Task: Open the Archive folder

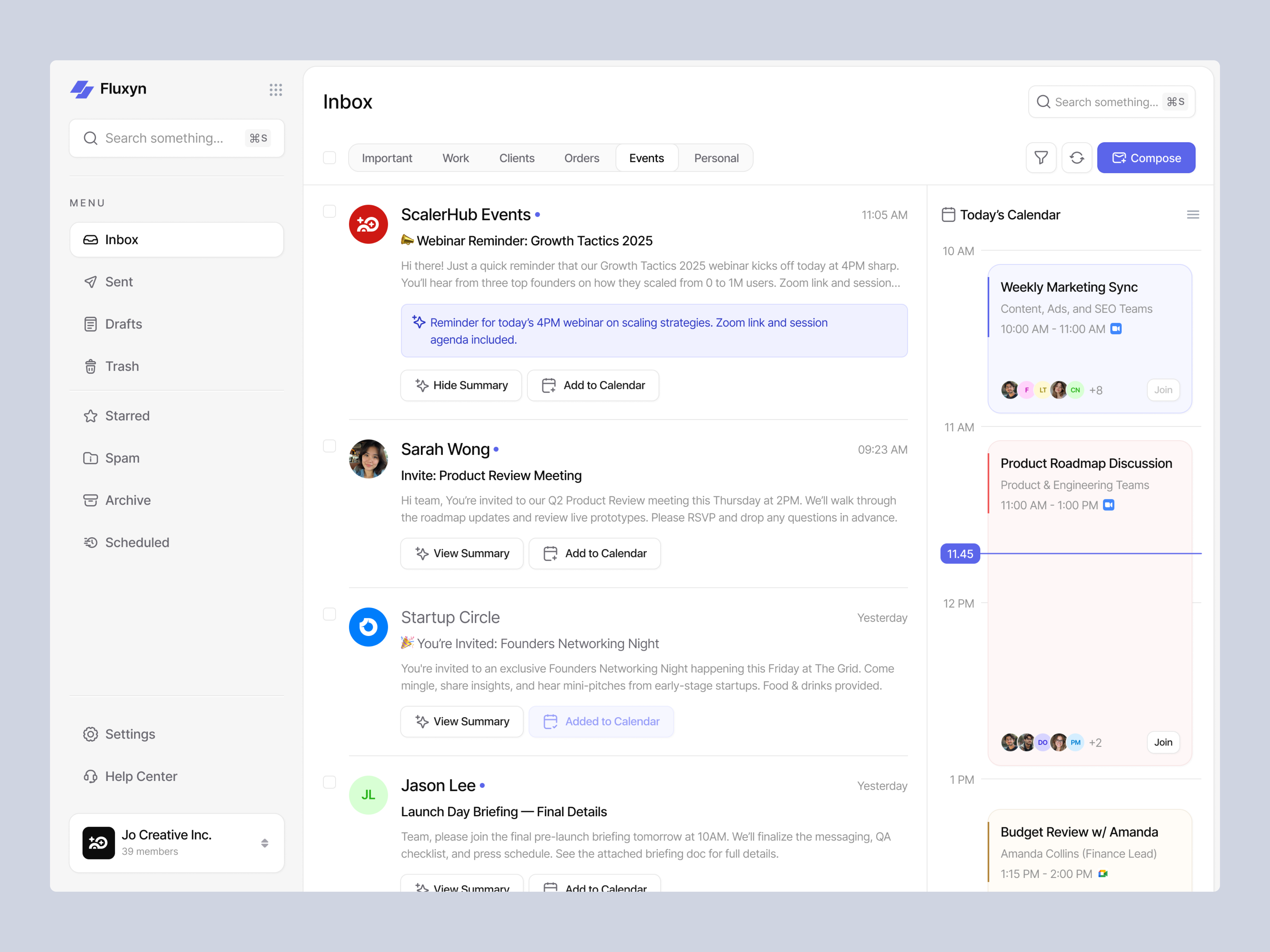Action: 128,500
